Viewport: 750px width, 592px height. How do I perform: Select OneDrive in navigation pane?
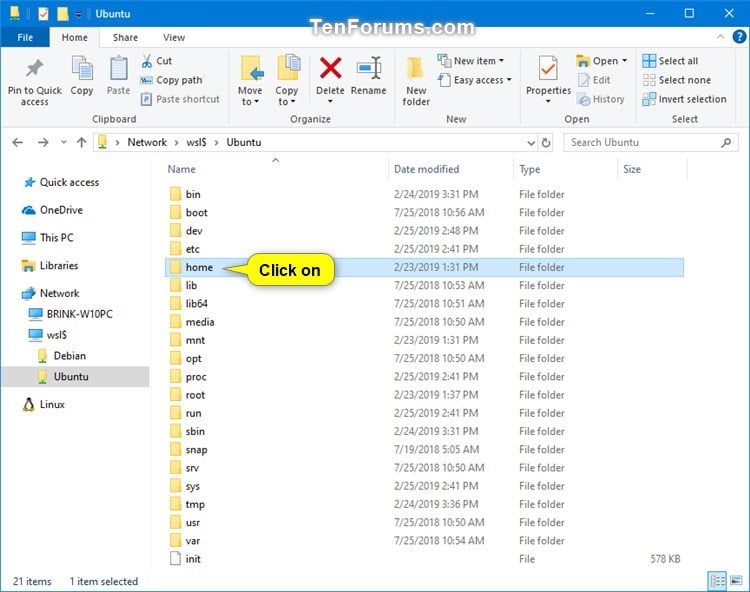pos(53,210)
